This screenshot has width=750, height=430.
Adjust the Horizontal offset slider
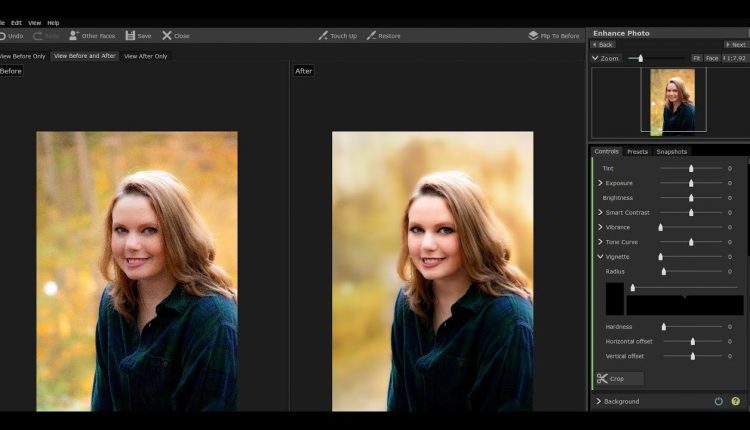[693, 342]
